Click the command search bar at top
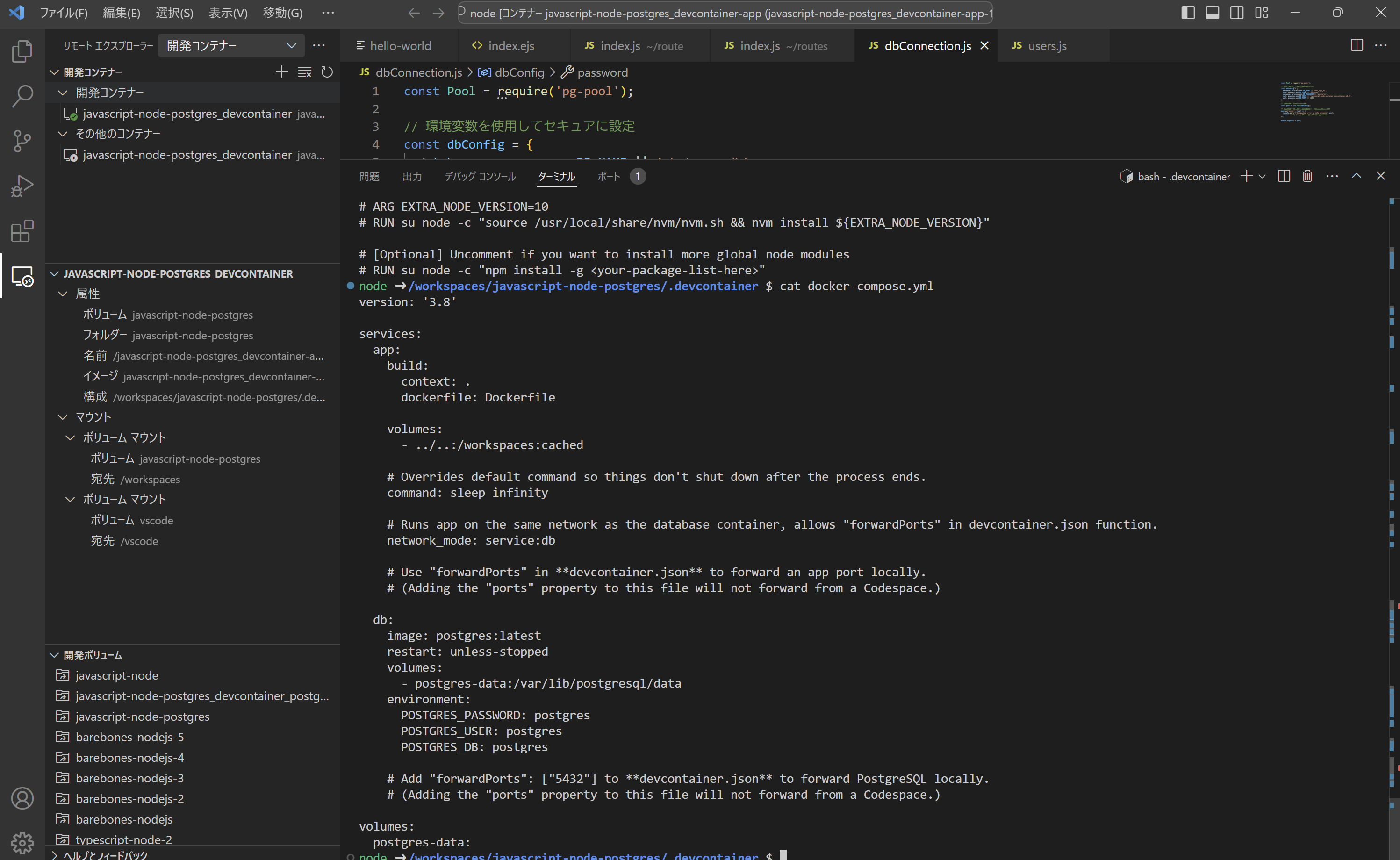 tap(725, 13)
